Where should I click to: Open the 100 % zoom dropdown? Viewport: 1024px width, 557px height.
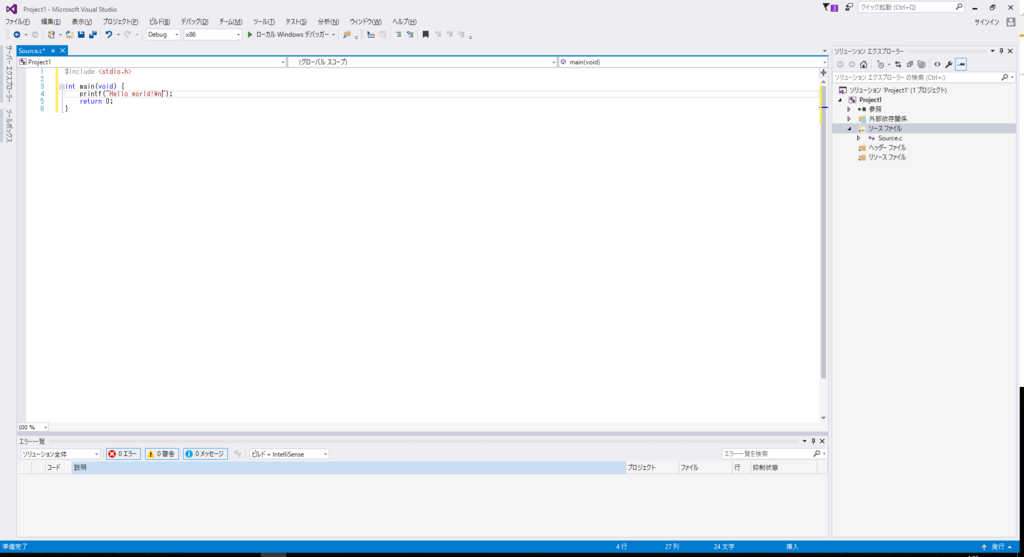point(33,428)
